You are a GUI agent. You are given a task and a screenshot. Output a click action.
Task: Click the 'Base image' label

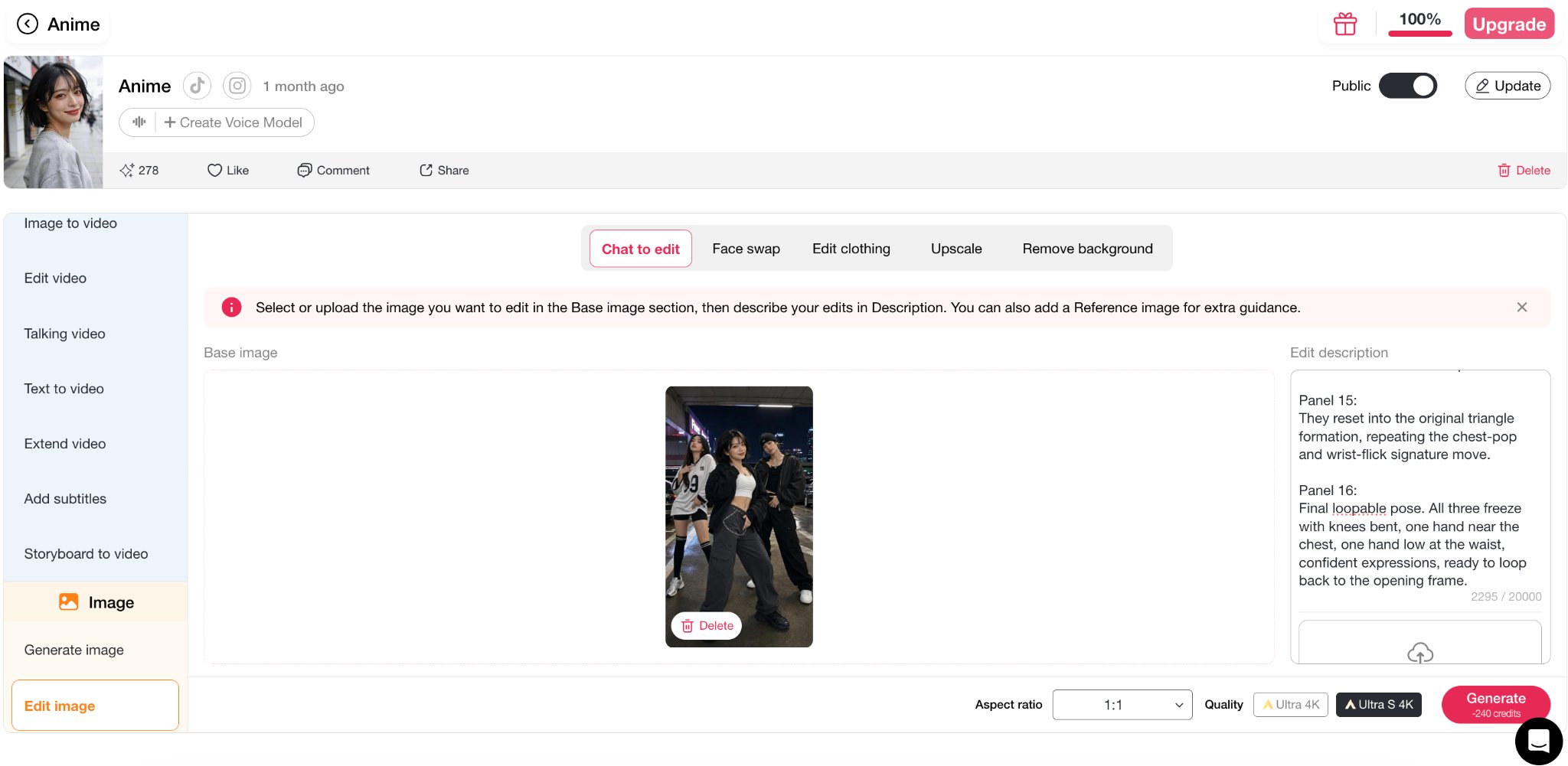(x=240, y=353)
